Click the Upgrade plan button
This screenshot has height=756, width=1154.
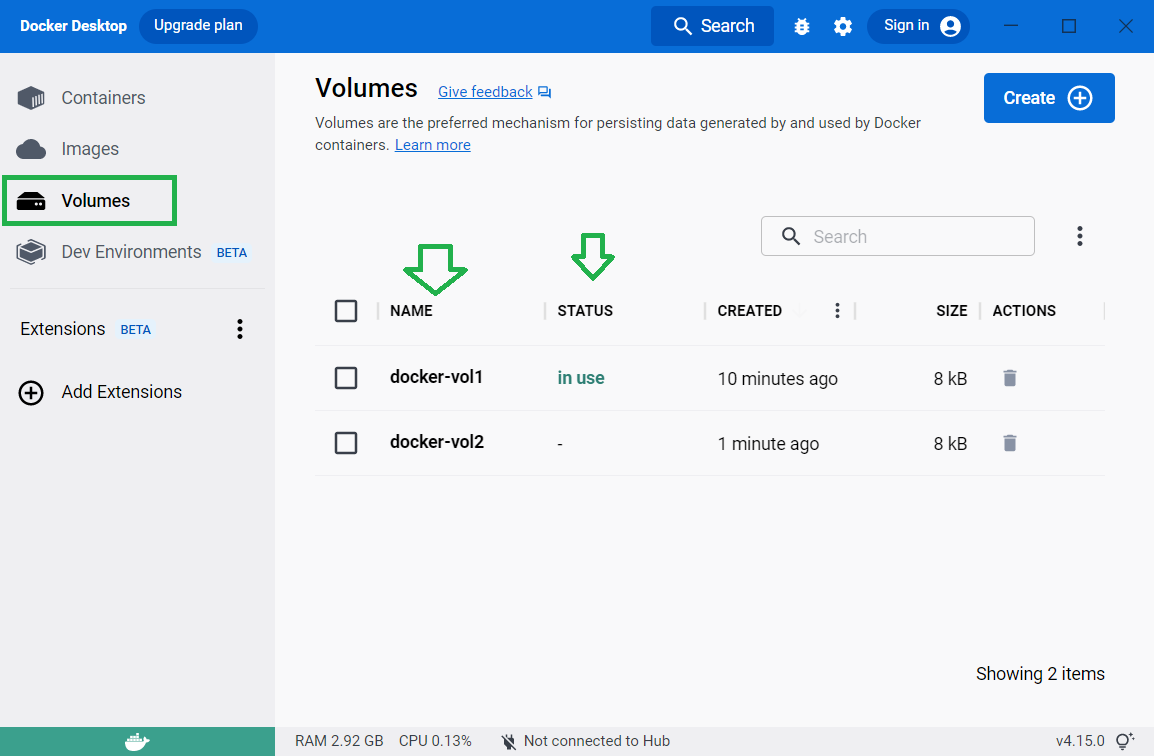[198, 26]
